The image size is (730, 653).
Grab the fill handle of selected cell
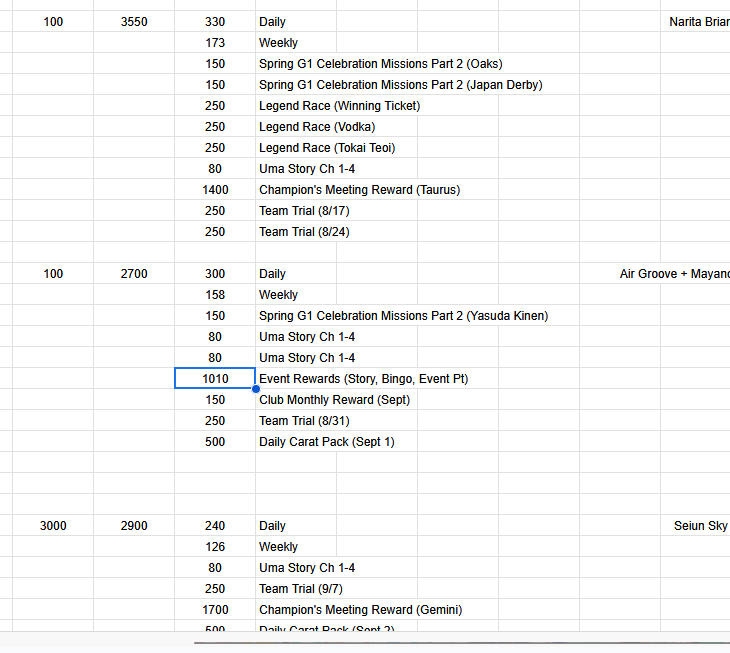coord(256,389)
